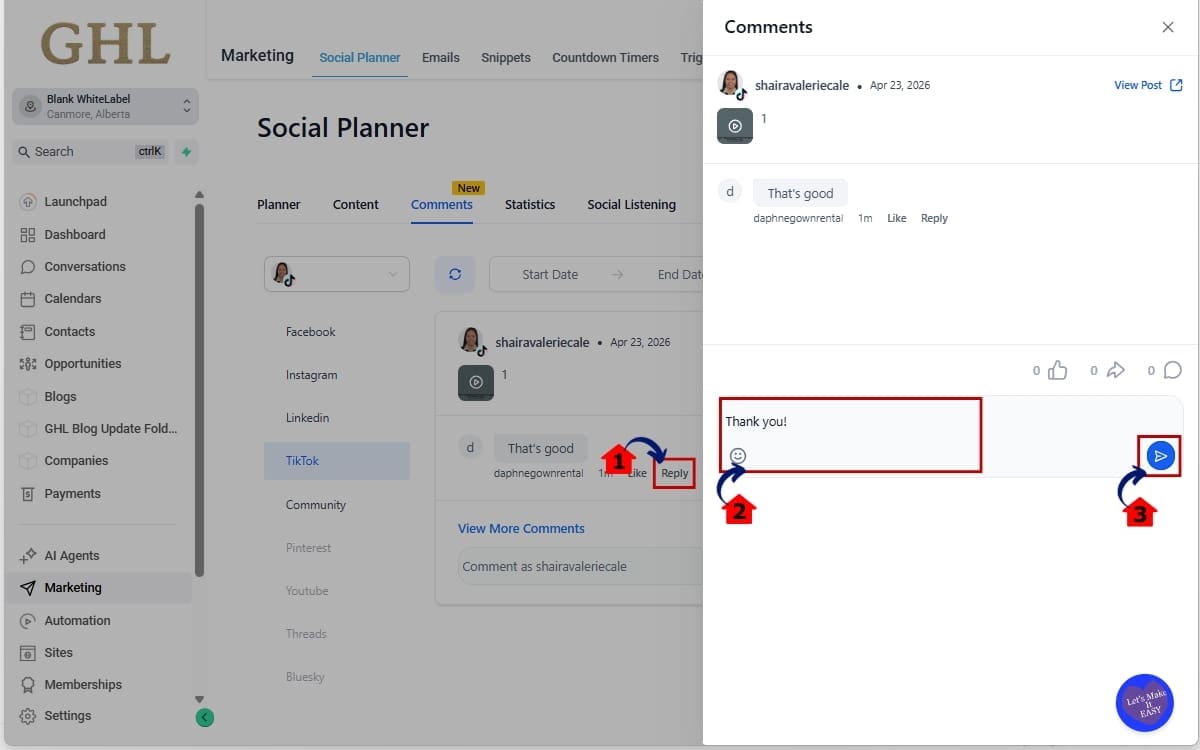Open video thumbnail in main feed post
Screen dimensions: 1200x750
[476, 383]
